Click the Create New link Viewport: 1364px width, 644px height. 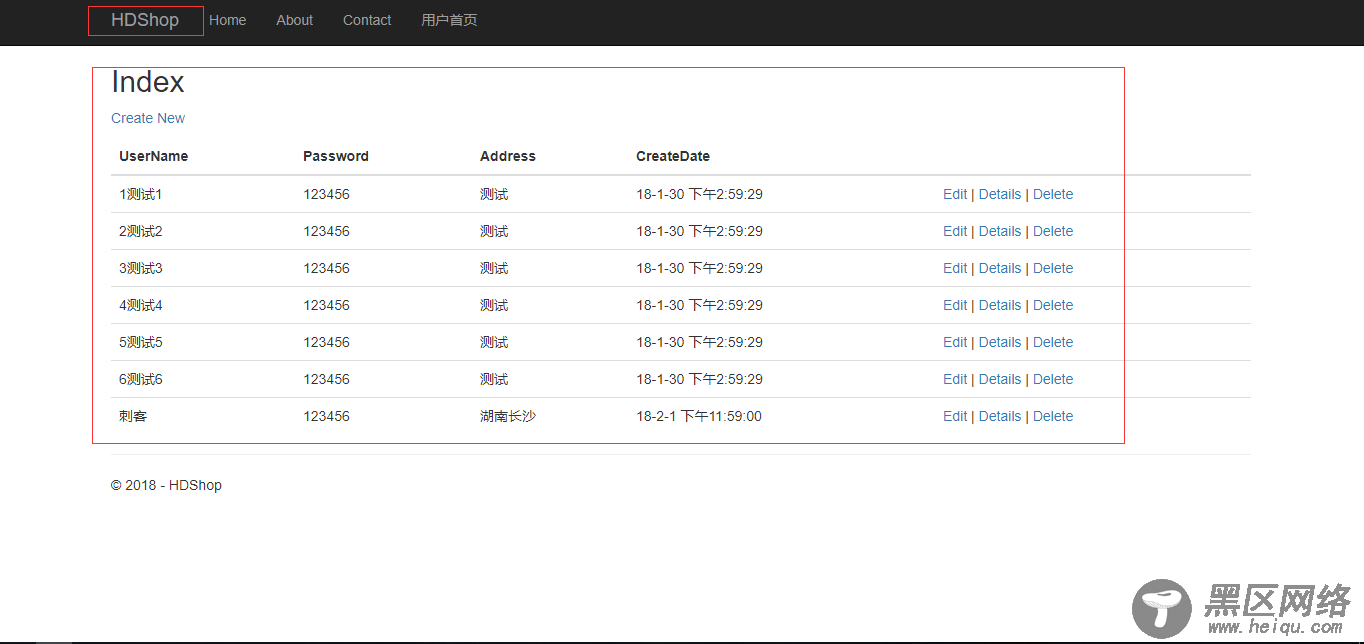(148, 118)
